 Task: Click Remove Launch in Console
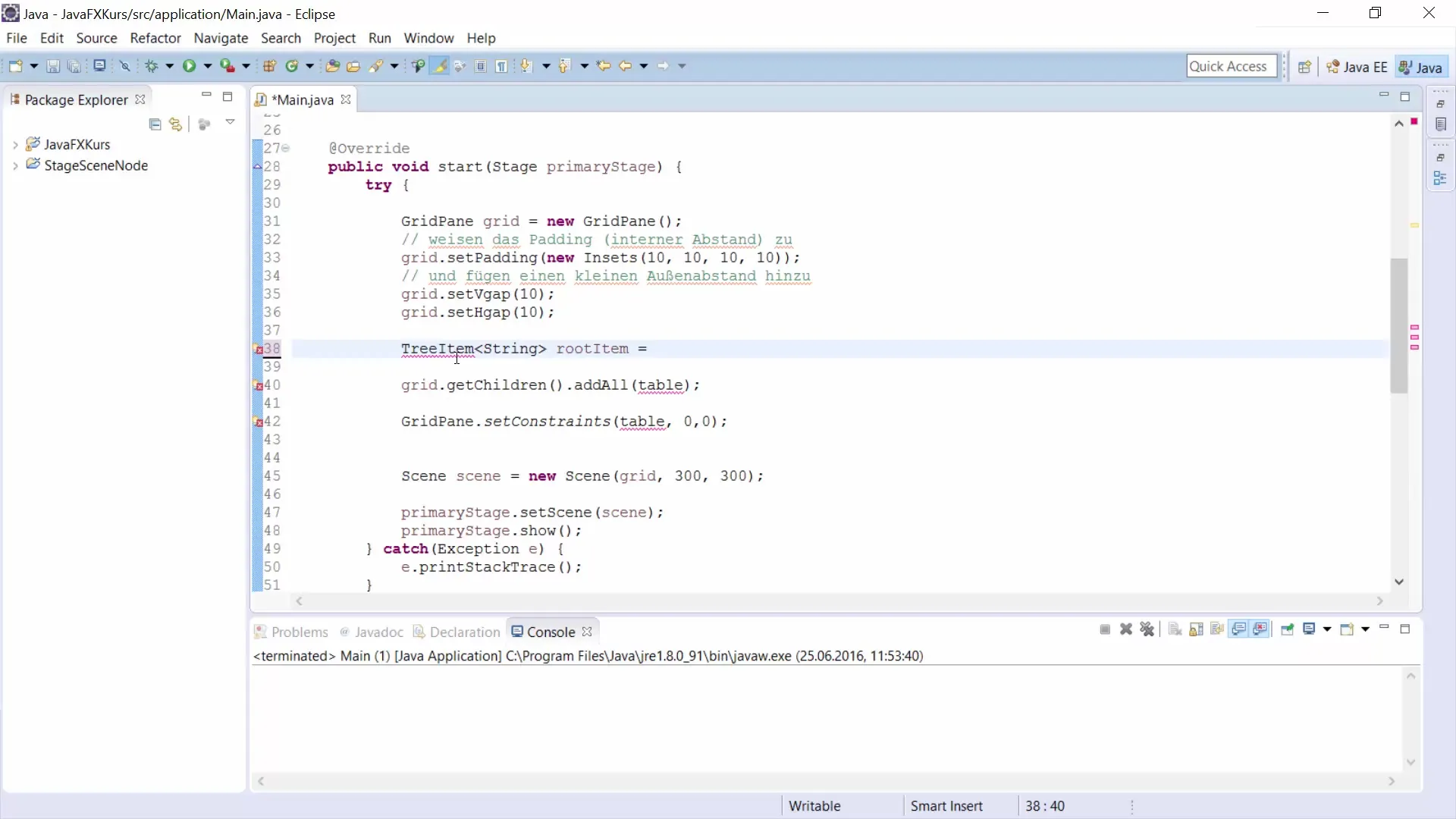1126,629
